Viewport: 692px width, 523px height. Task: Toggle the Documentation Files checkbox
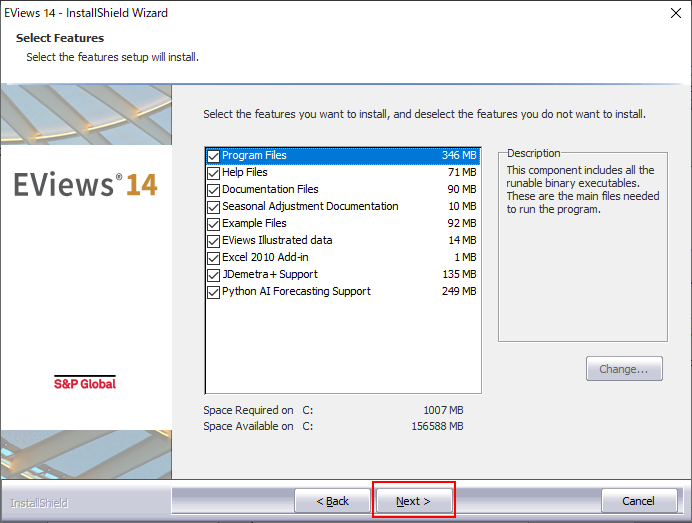point(214,190)
